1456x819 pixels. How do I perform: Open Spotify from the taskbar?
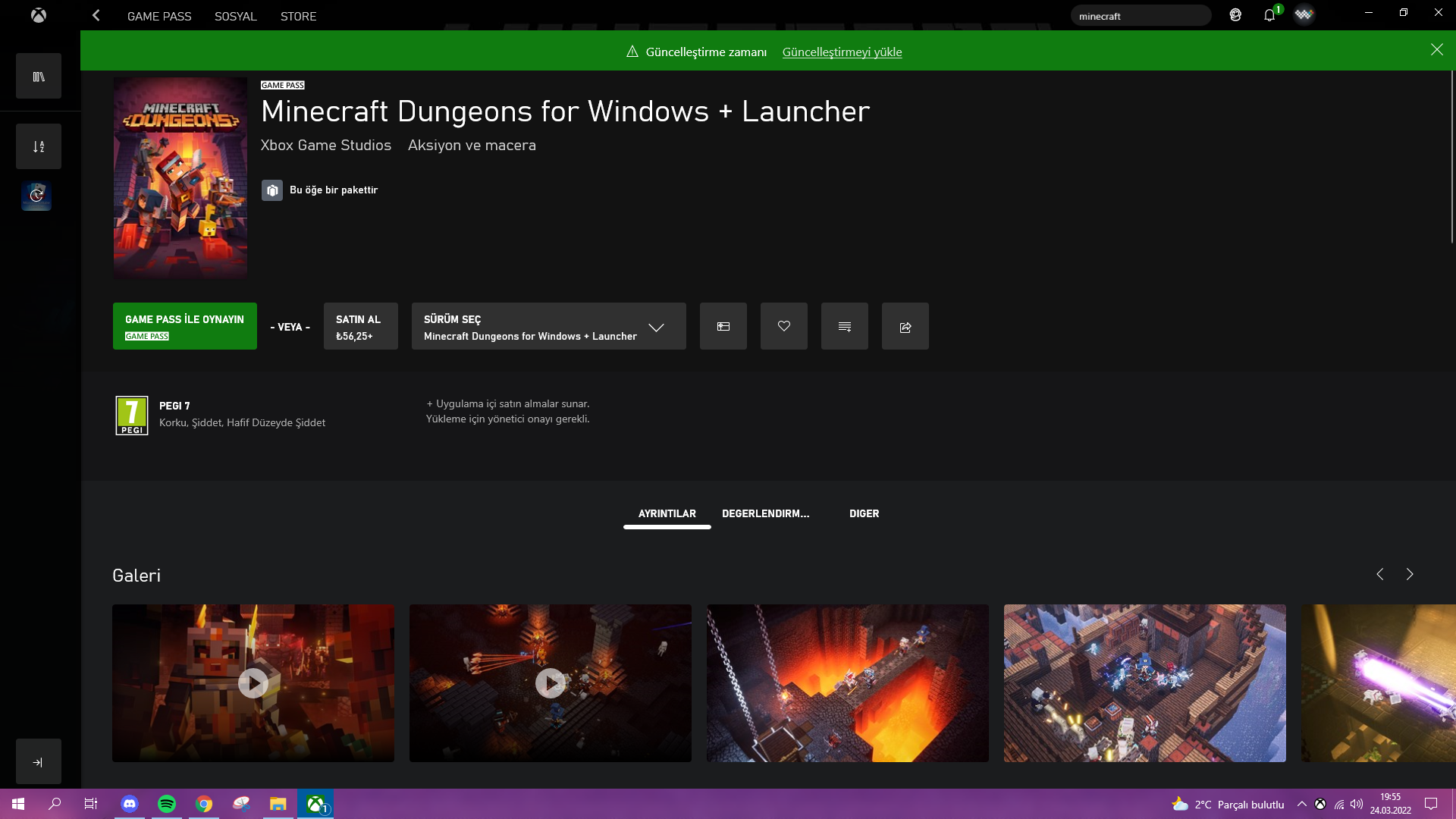tap(167, 804)
